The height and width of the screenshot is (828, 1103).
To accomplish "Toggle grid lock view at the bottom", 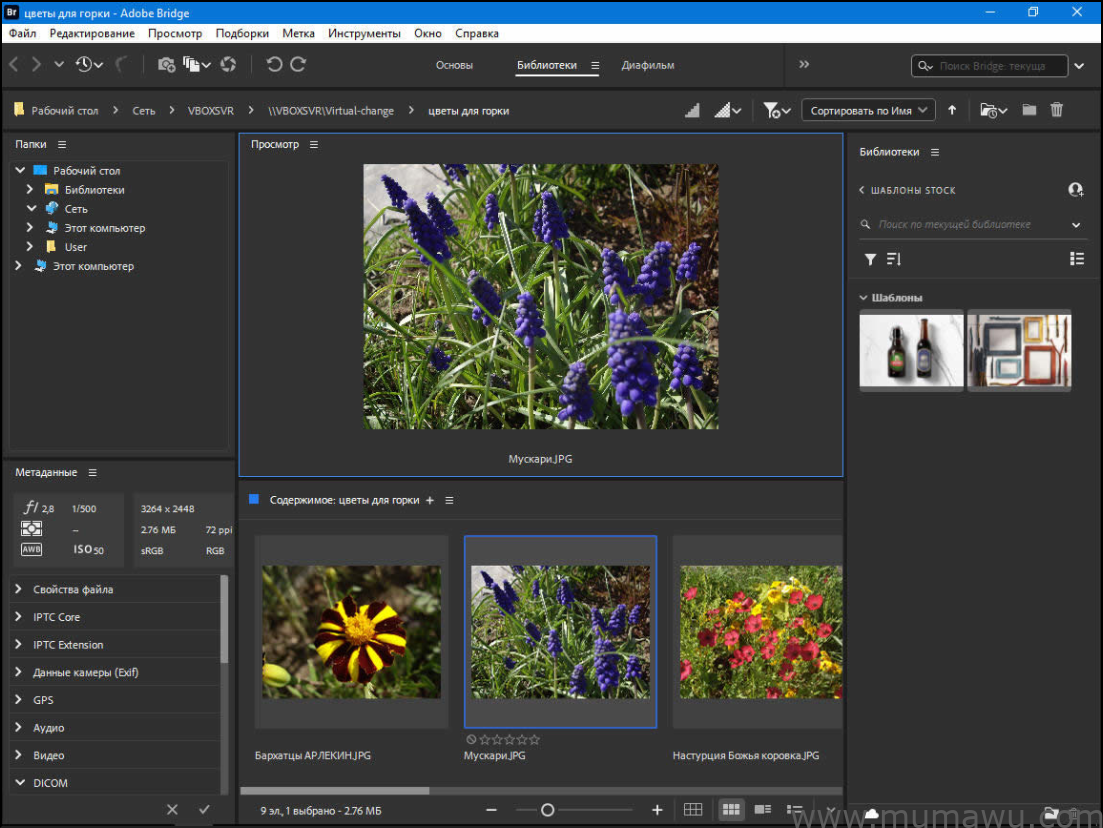I will pyautogui.click(x=693, y=809).
